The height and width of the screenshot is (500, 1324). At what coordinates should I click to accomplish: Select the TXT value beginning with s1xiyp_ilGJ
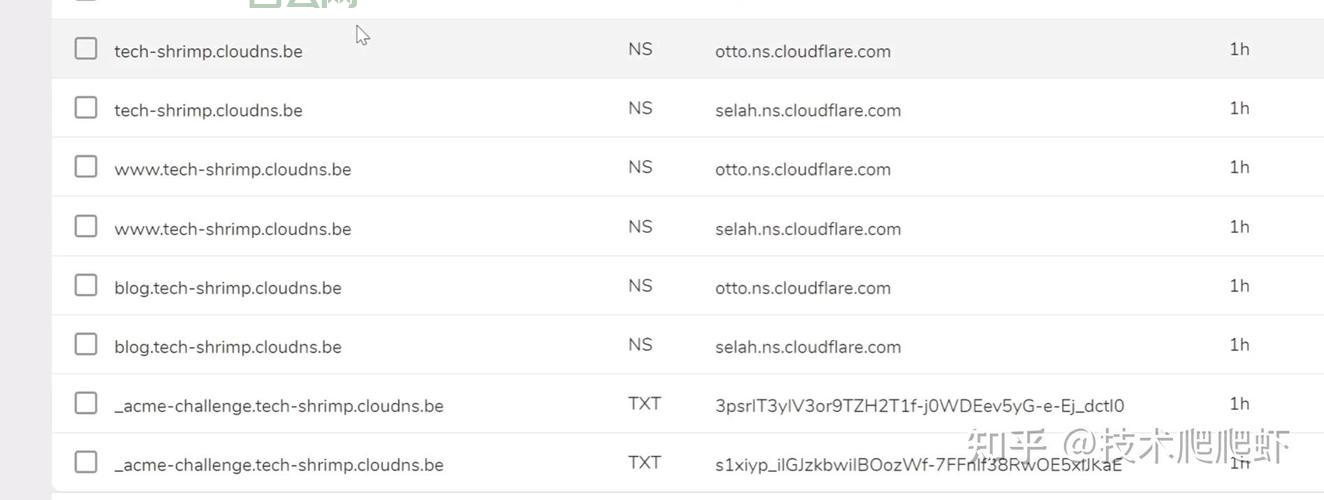(x=918, y=465)
